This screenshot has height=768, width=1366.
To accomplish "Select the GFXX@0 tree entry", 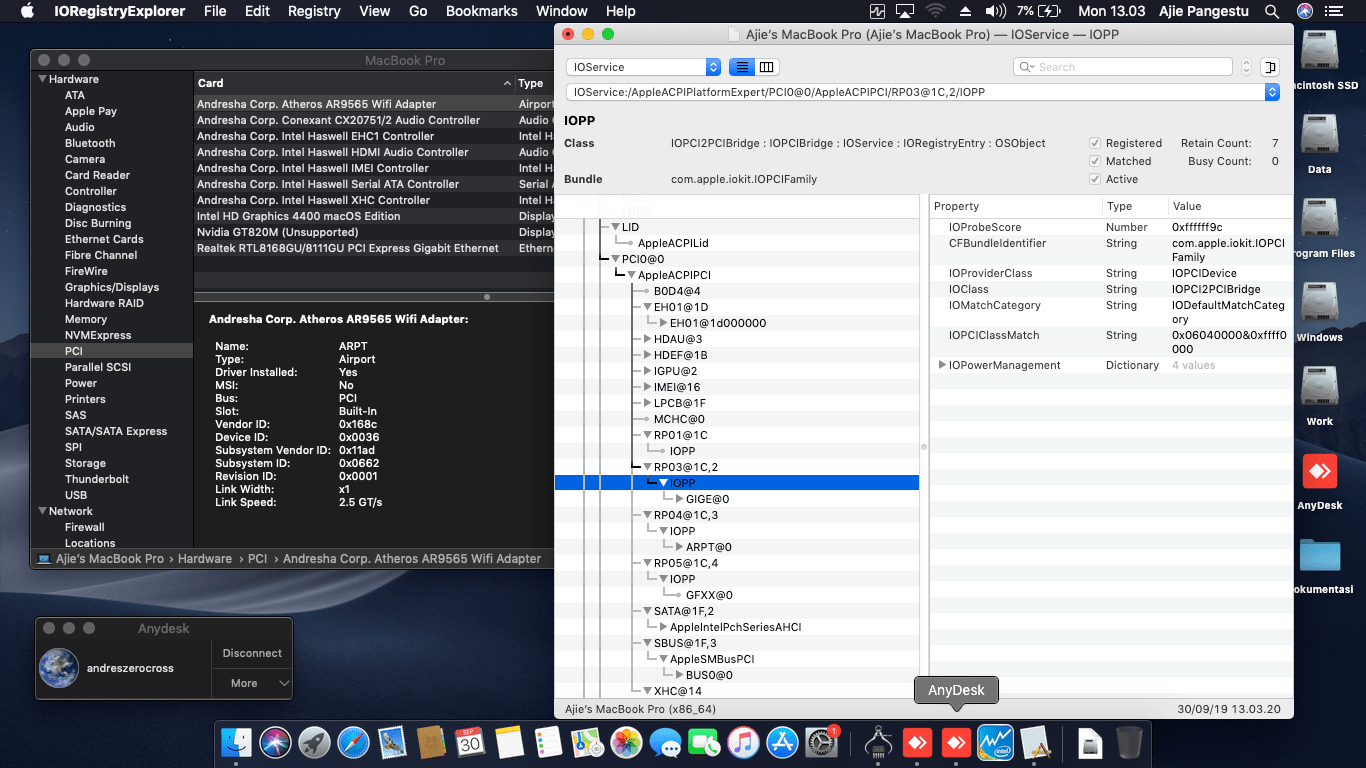I will [709, 595].
